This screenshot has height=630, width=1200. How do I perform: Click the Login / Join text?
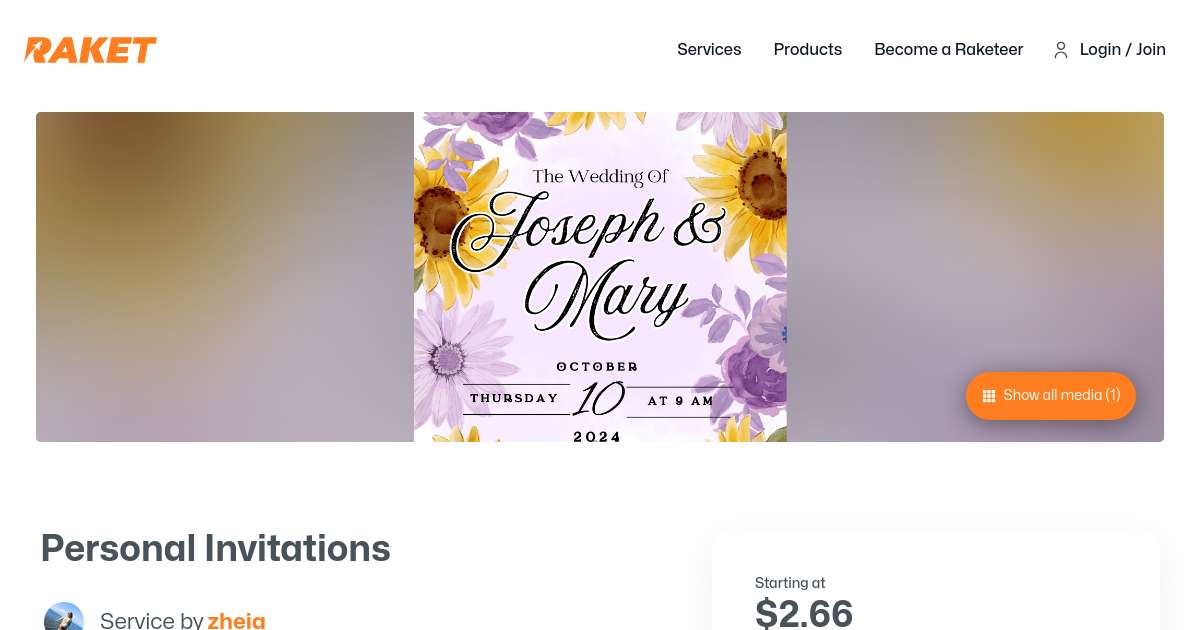pos(1122,50)
